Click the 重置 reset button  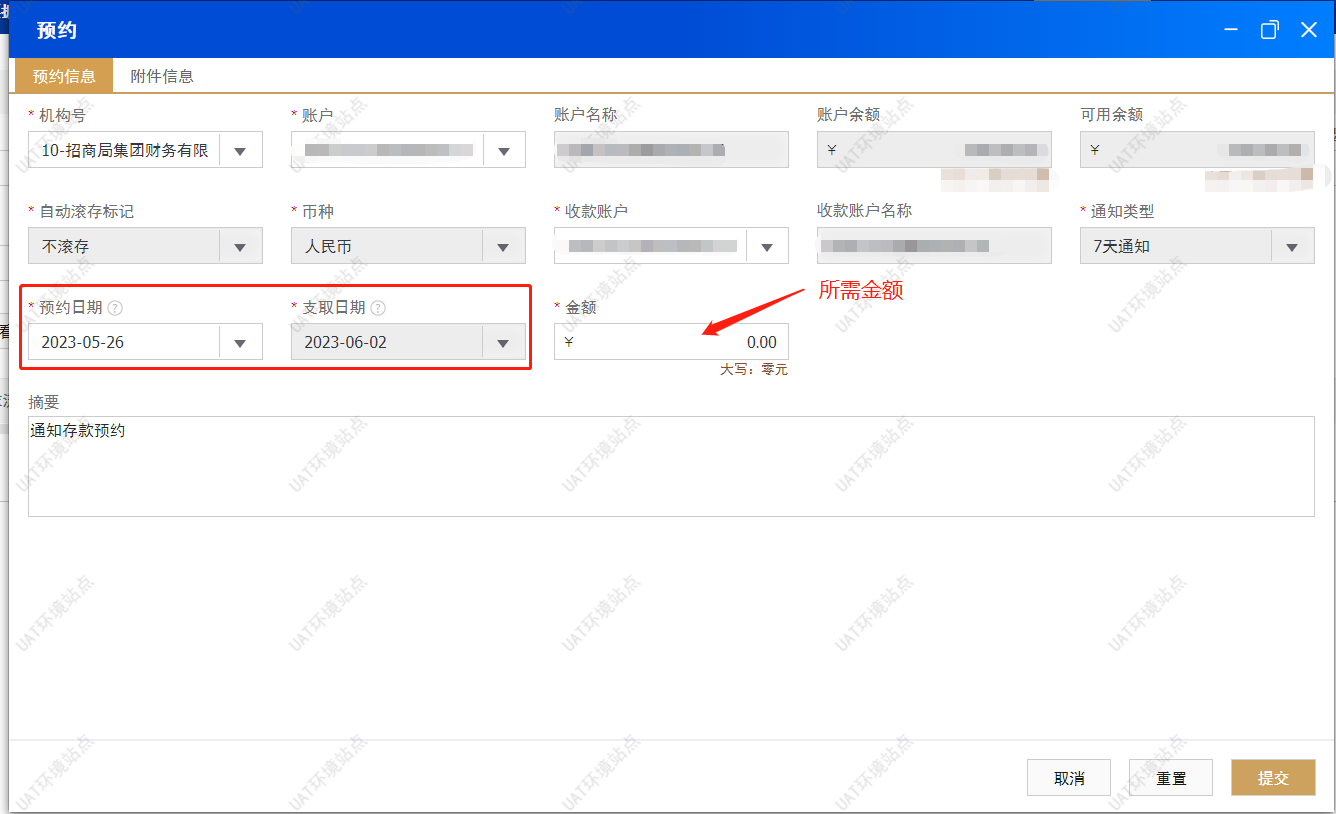click(x=1171, y=778)
